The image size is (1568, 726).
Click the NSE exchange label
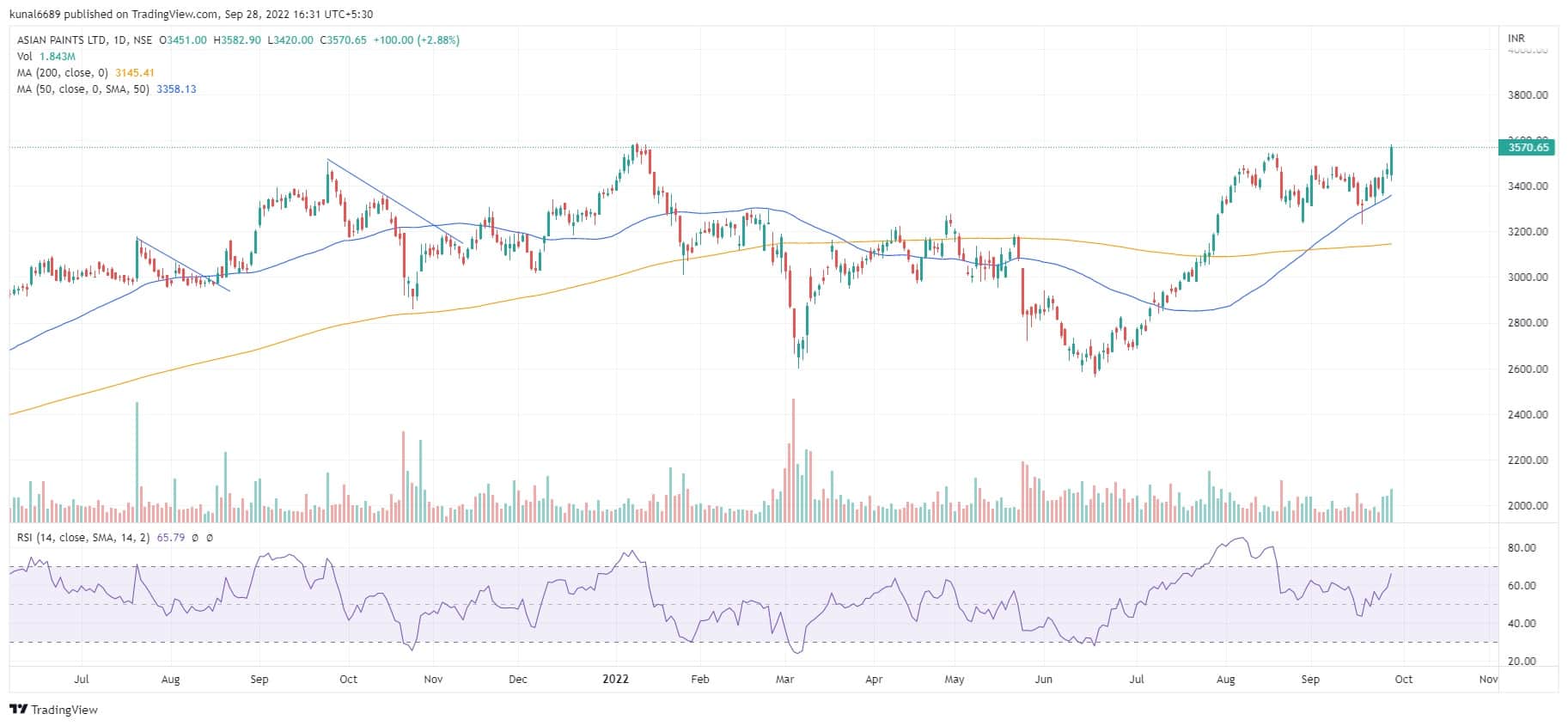[143, 40]
